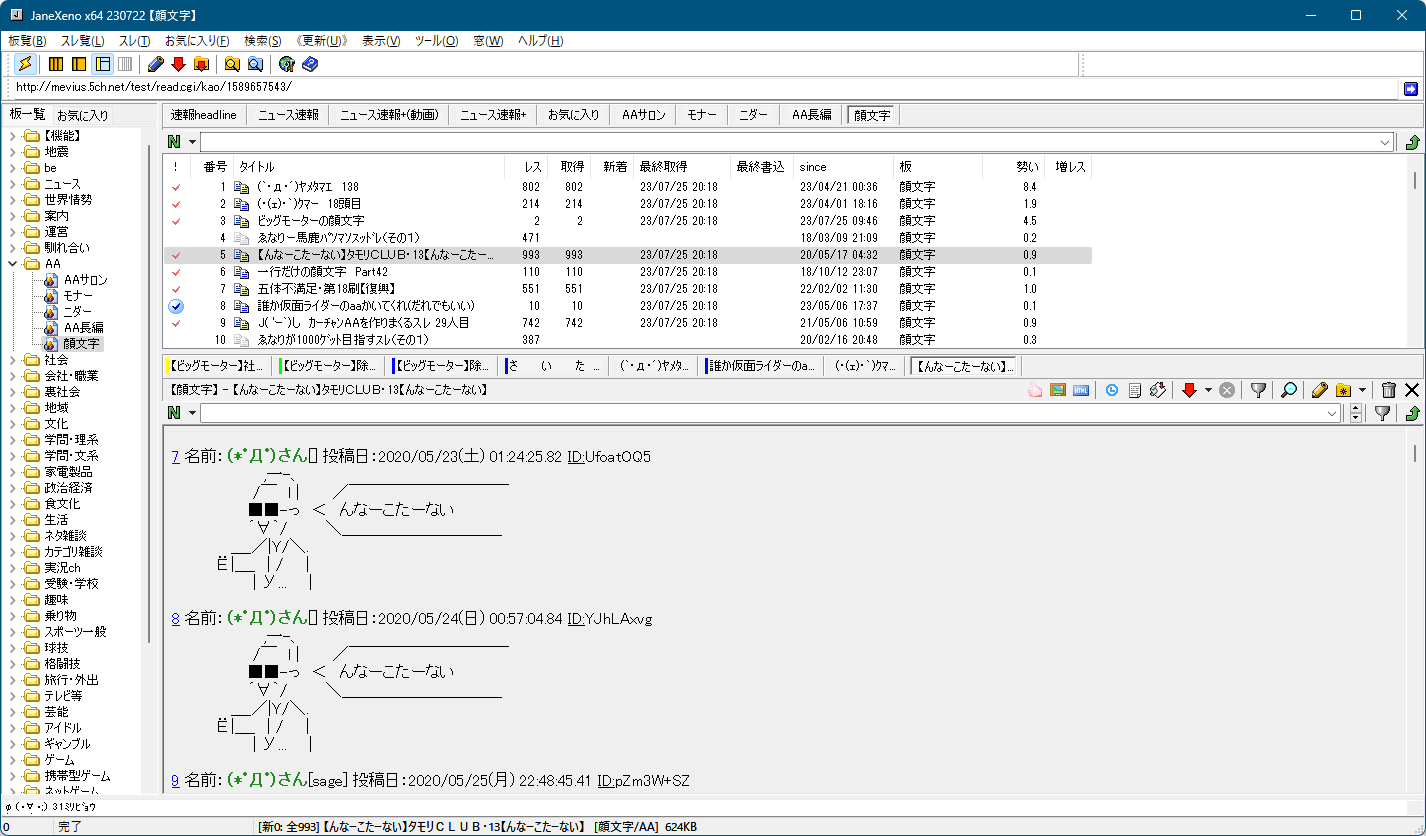1426x836 pixels.
Task: Click the blue folder search icon
Action: point(255,64)
